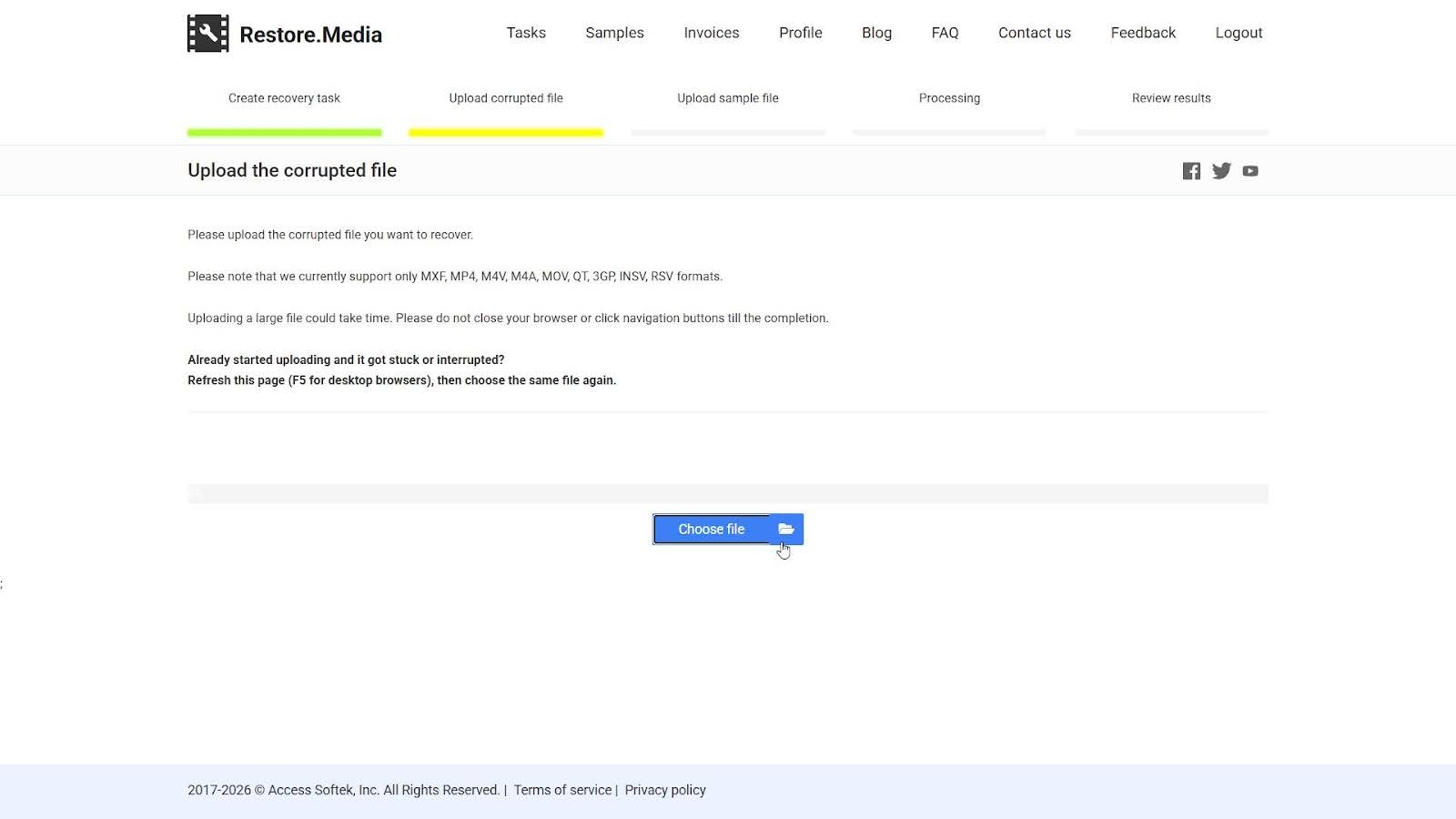Open the Blog page
1456x819 pixels.
point(875,33)
